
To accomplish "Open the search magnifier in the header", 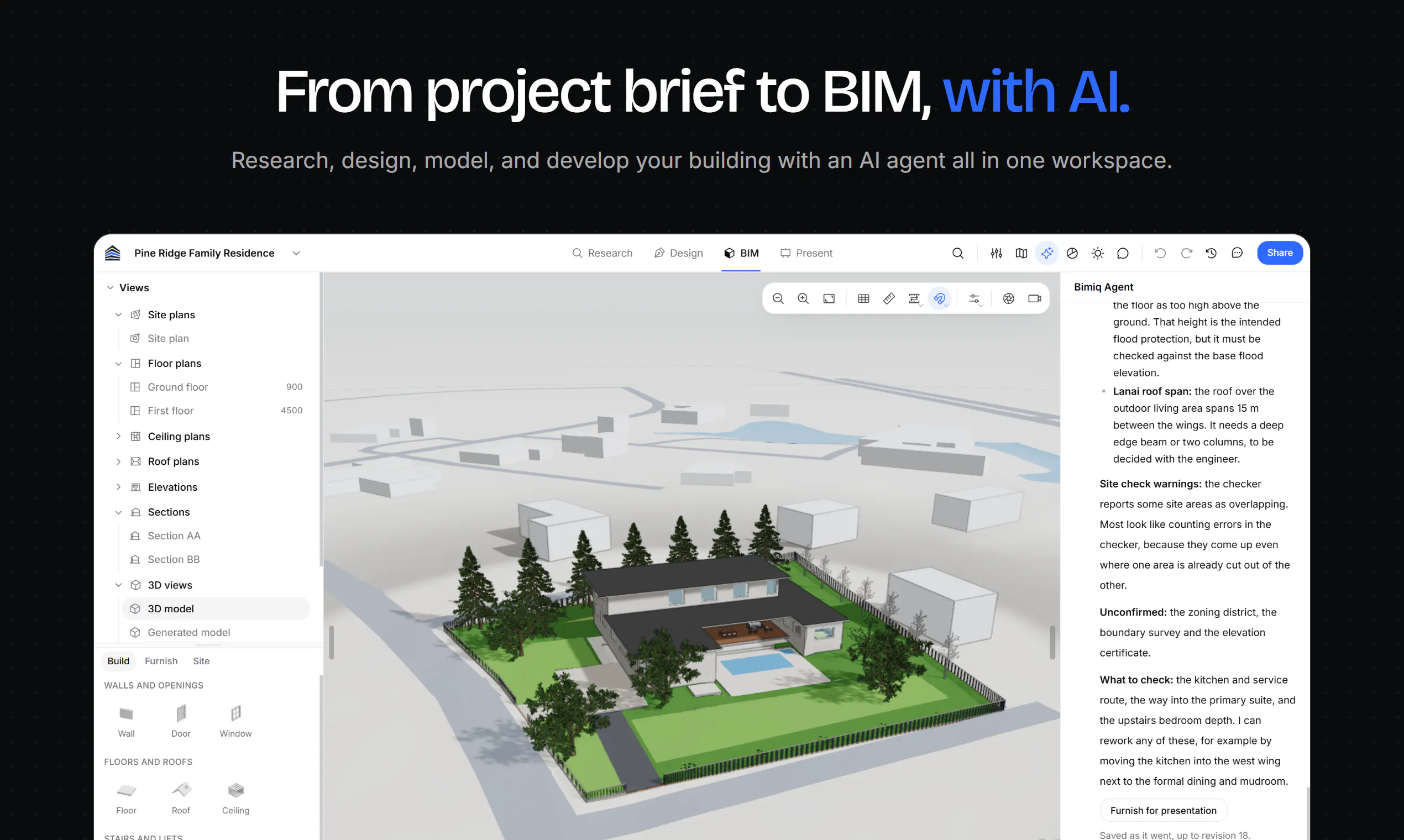I will click(x=957, y=253).
